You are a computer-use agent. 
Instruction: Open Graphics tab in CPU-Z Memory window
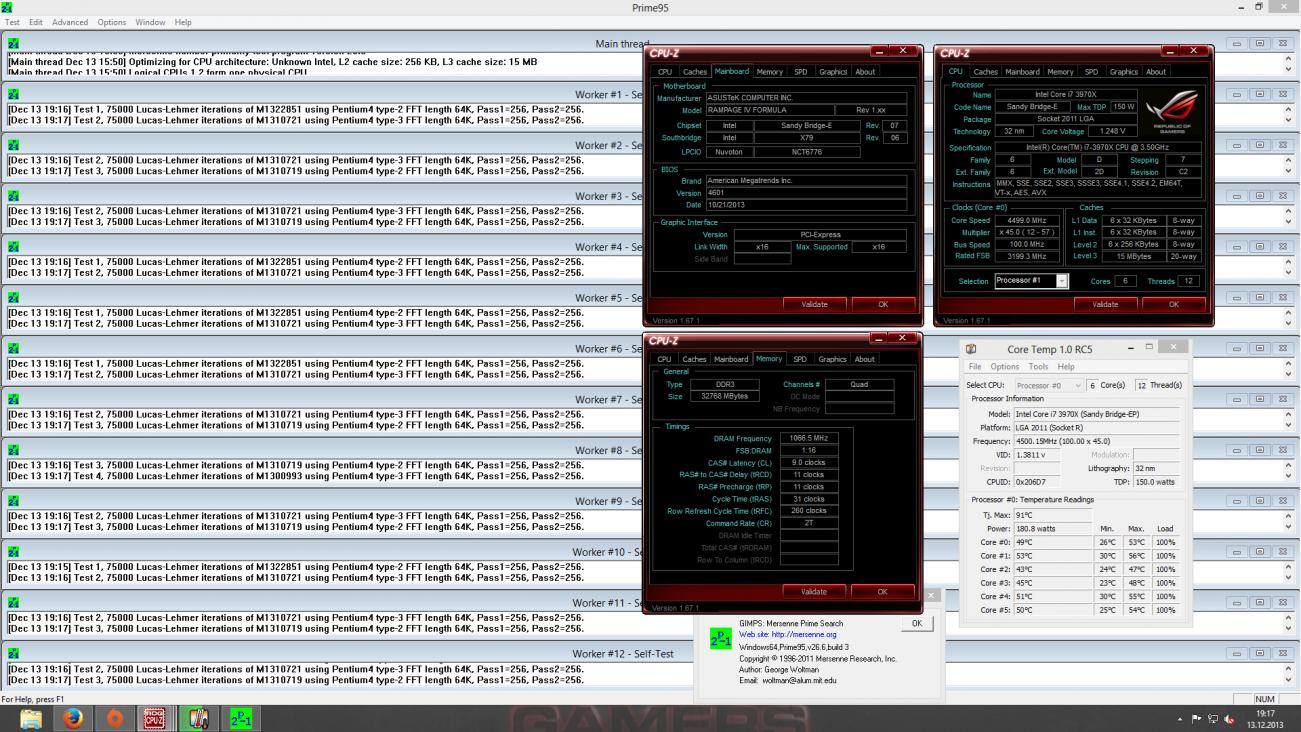click(x=832, y=359)
